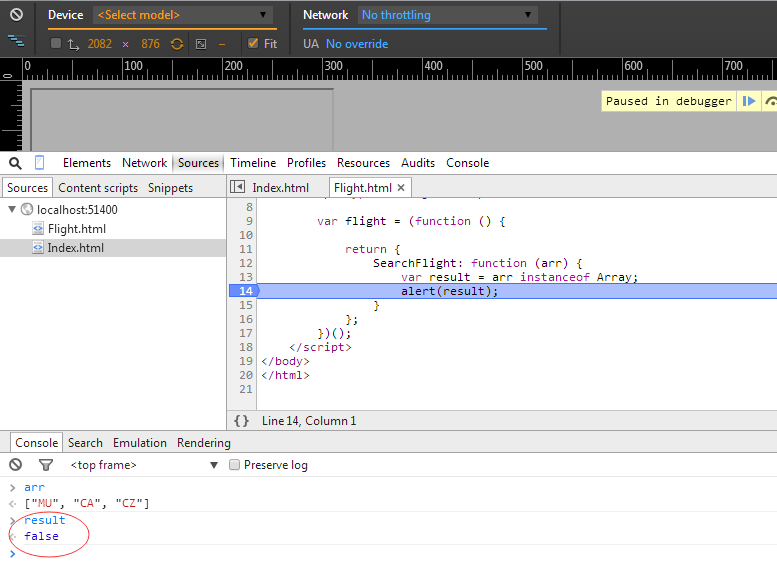Click the localhost globe icon
The width and height of the screenshot is (777, 569).
(x=27, y=209)
